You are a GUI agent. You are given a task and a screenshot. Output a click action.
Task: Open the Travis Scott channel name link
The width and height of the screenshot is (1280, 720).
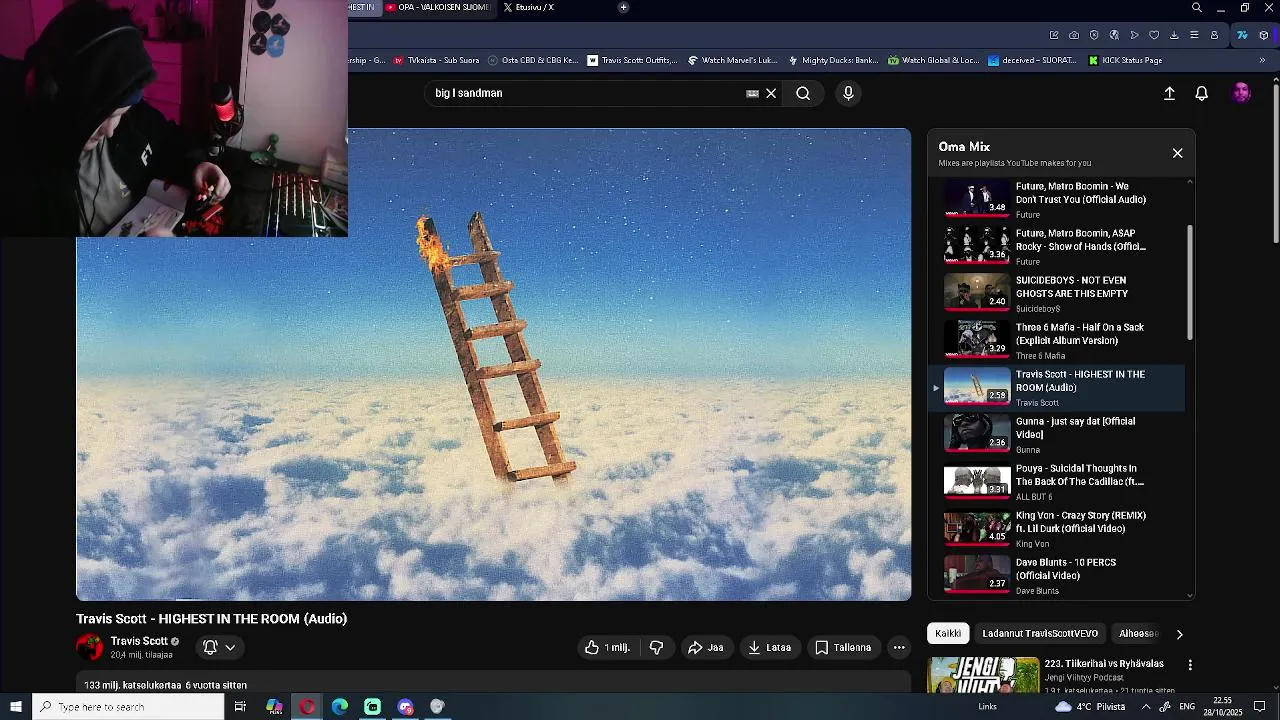139,641
